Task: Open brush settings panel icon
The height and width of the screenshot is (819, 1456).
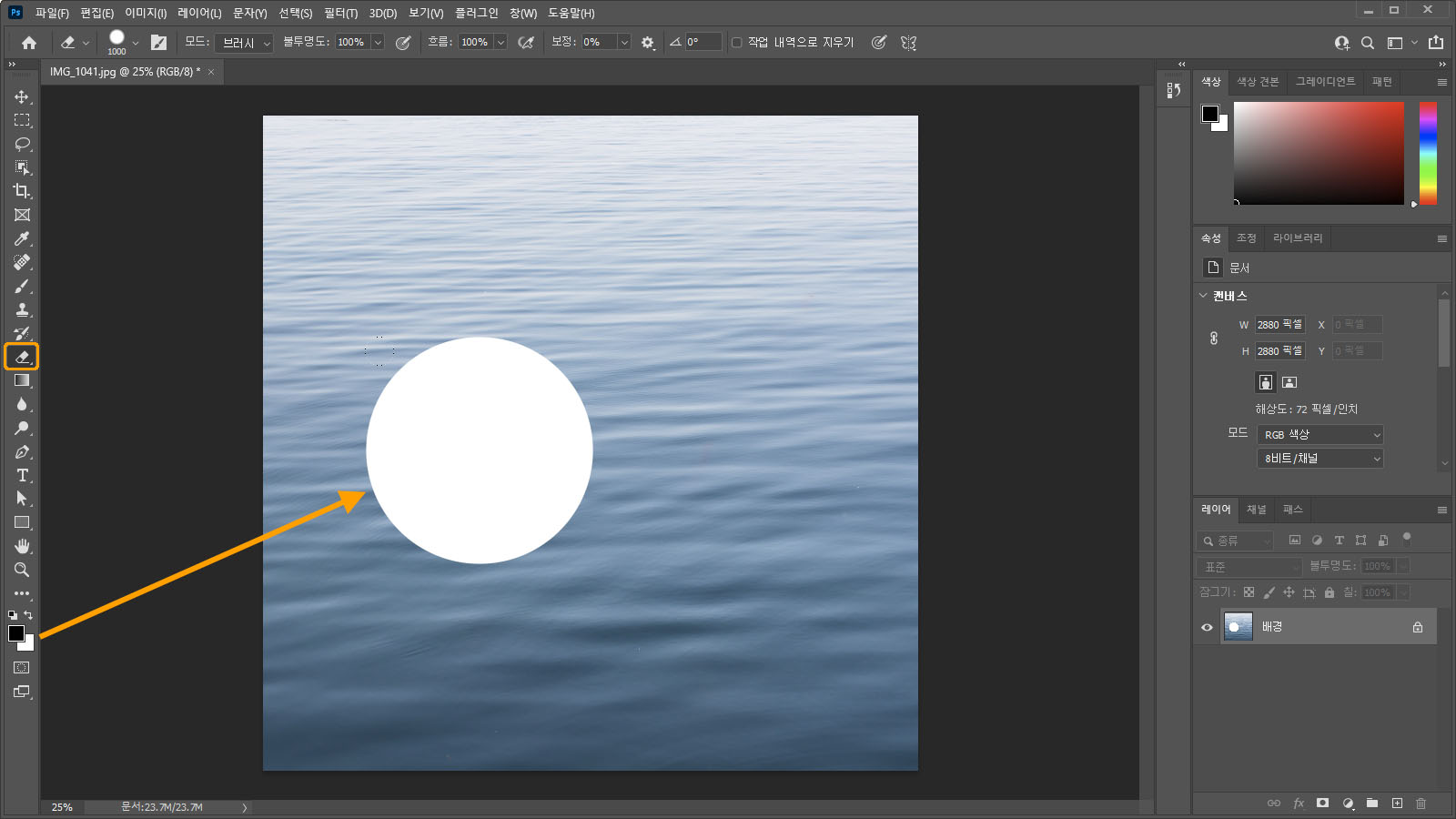Action: click(x=158, y=43)
